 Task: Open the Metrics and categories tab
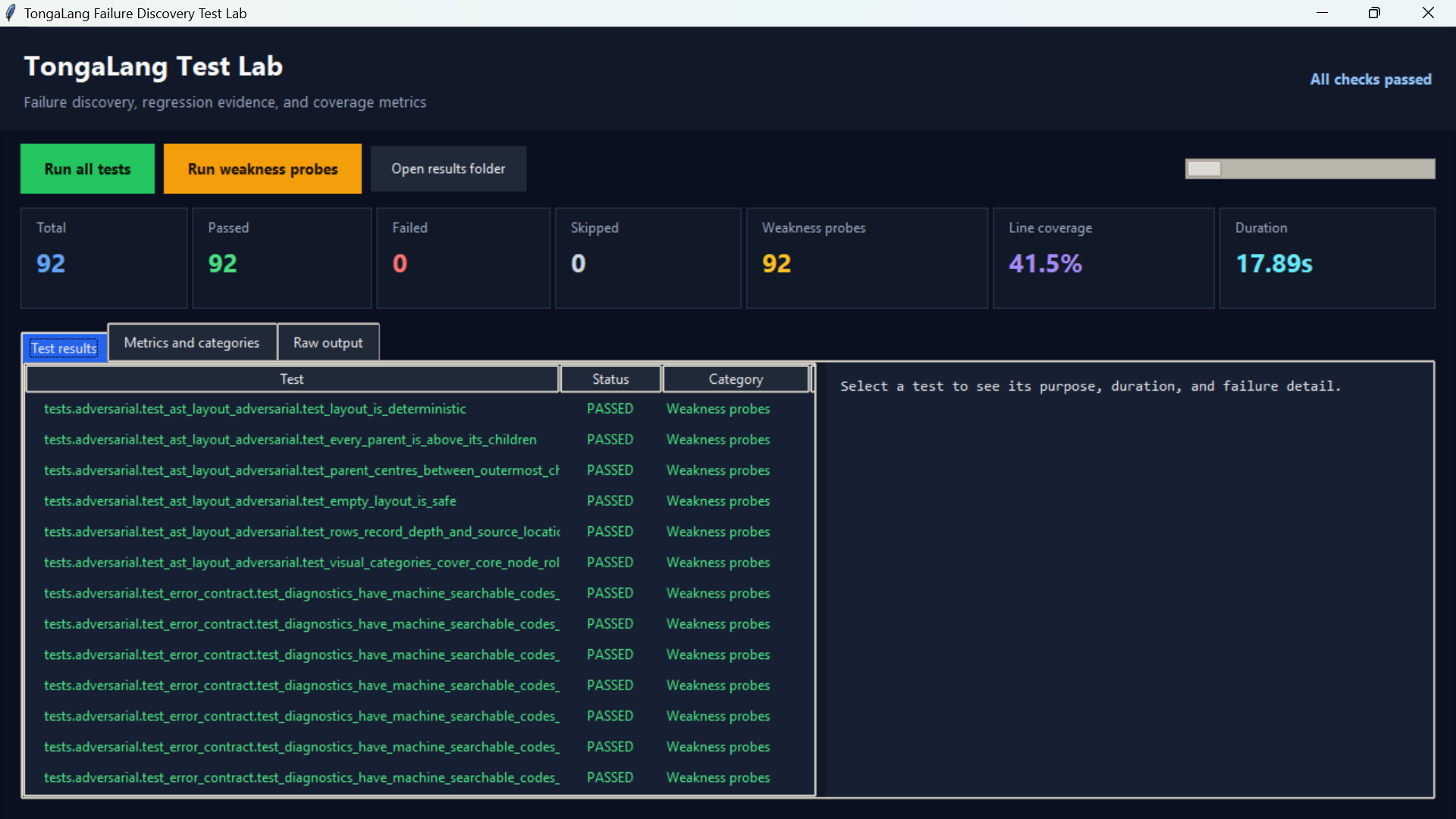tap(192, 343)
